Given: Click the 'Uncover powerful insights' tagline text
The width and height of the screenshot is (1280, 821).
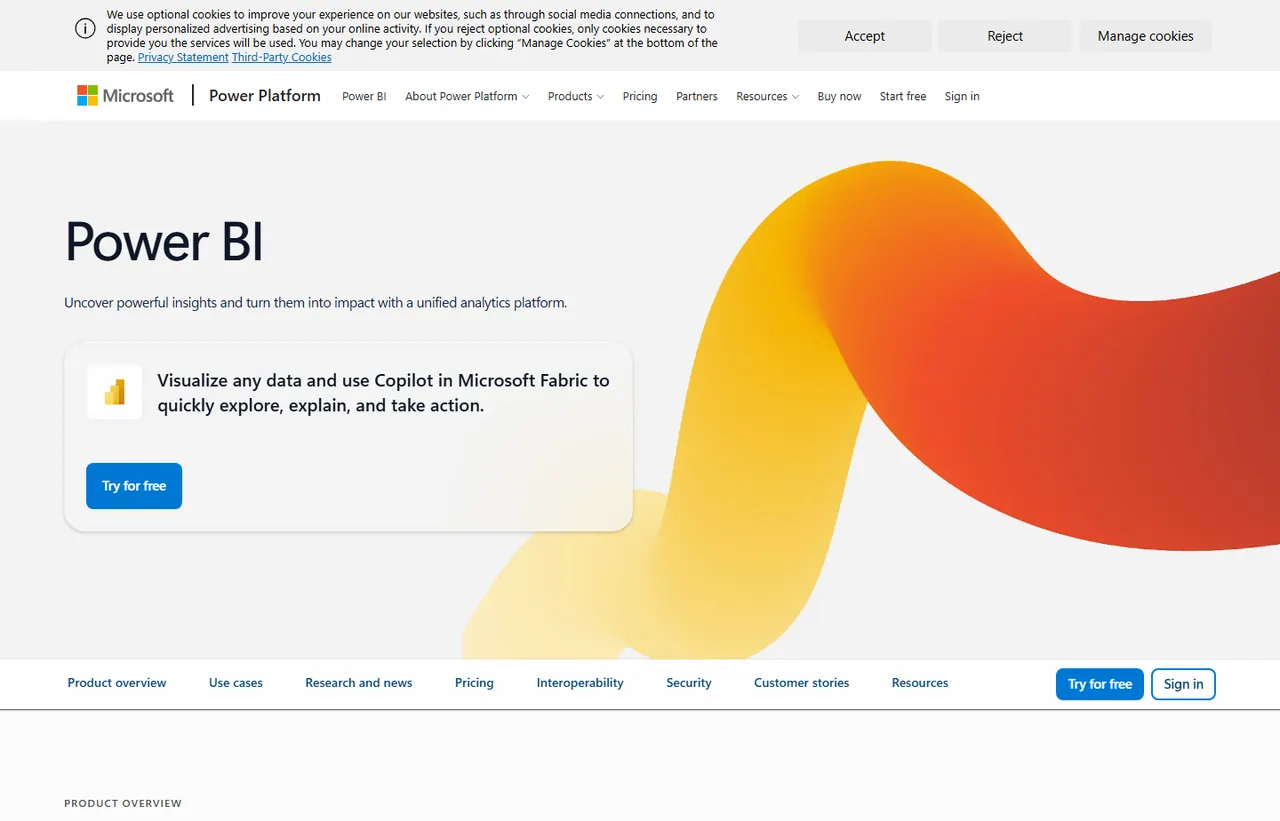Looking at the screenshot, I should coord(316,302).
